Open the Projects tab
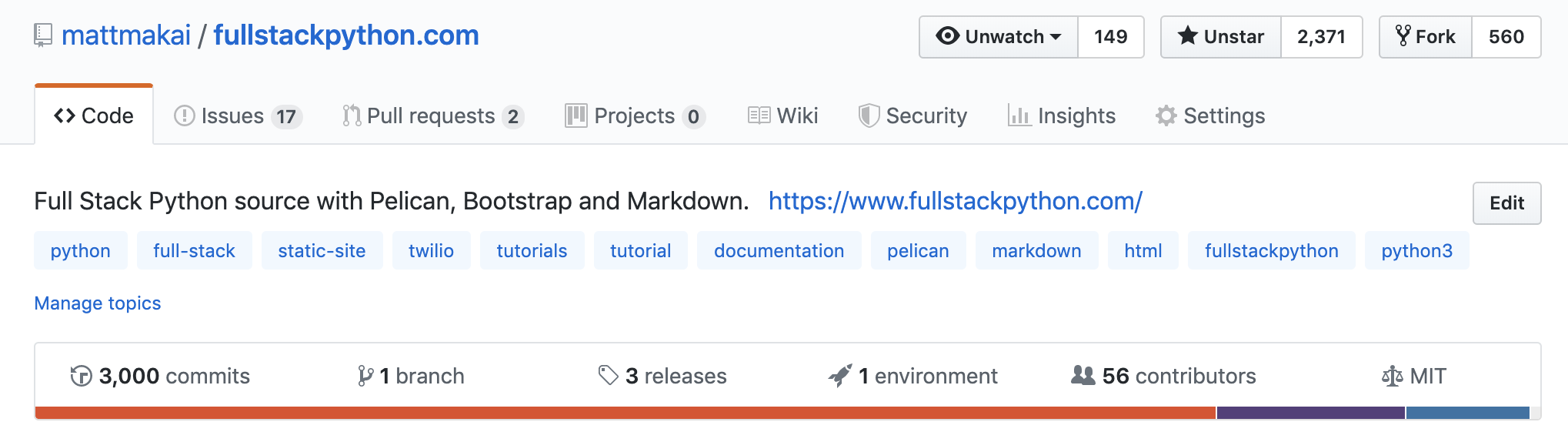Image resolution: width=1568 pixels, height=432 pixels. coord(635,116)
